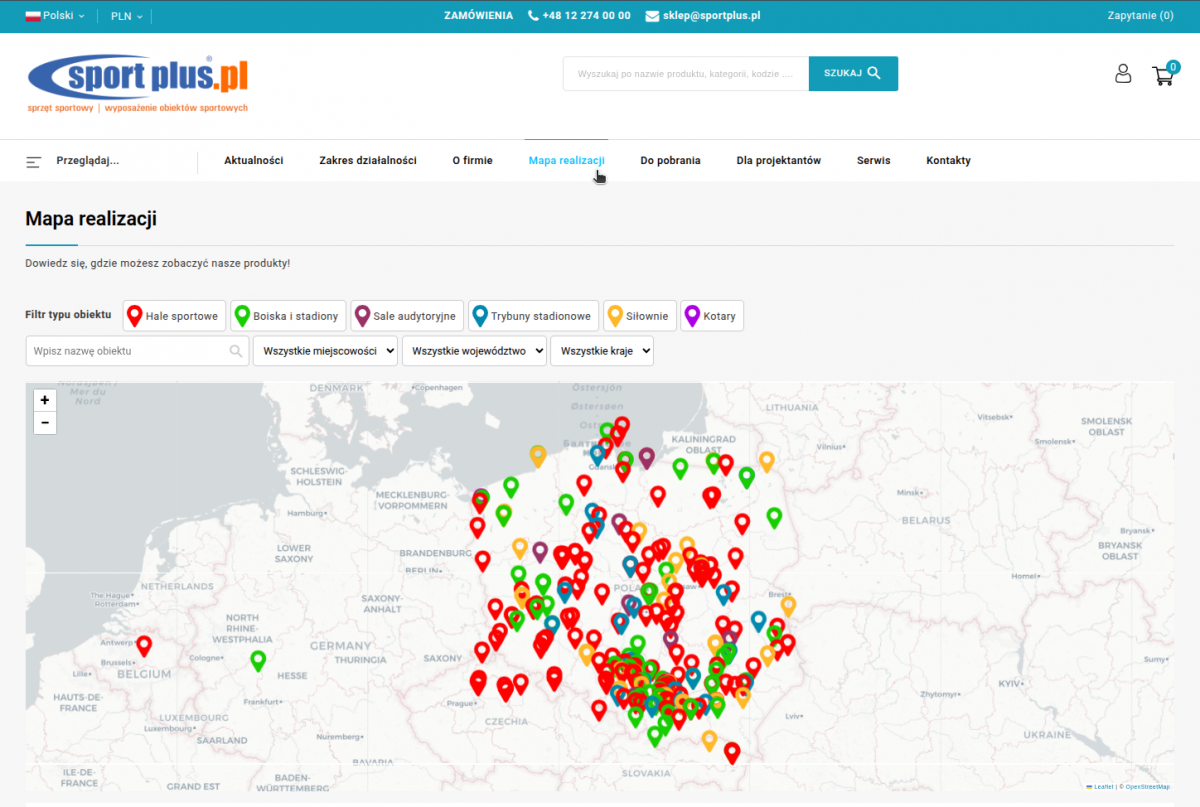
Task: Click the green marker near Cologne
Action: pyautogui.click(x=258, y=660)
